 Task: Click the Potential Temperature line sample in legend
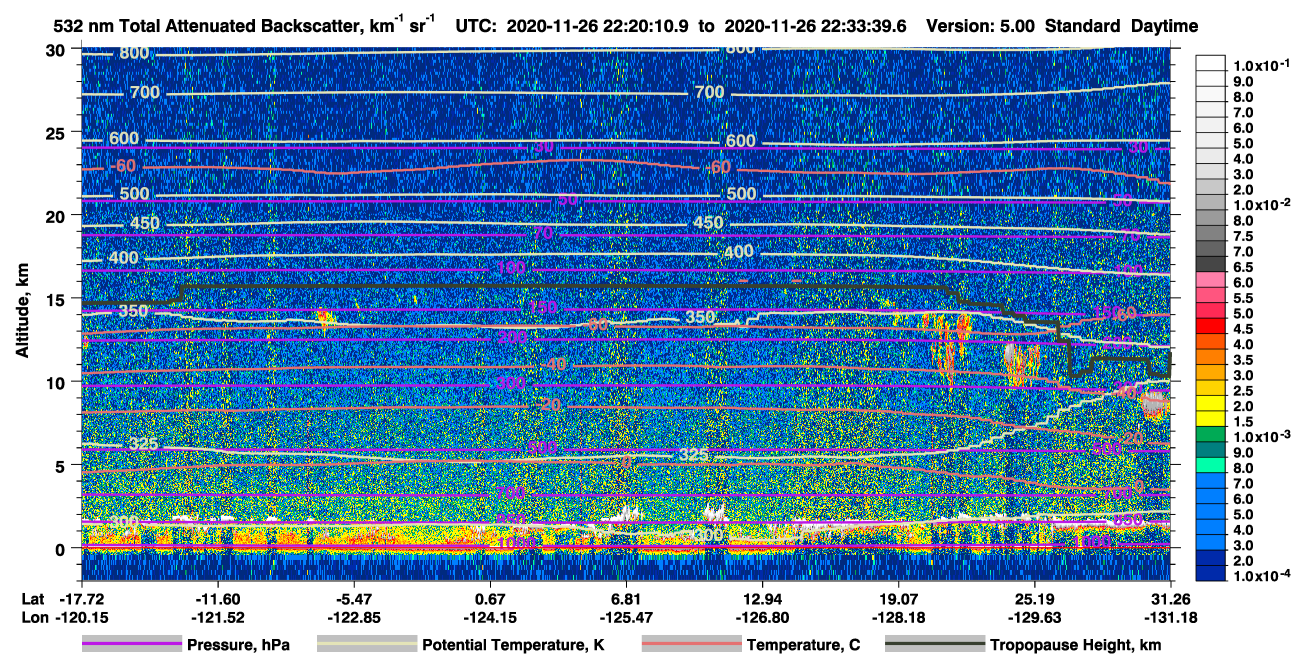pyautogui.click(x=367, y=645)
